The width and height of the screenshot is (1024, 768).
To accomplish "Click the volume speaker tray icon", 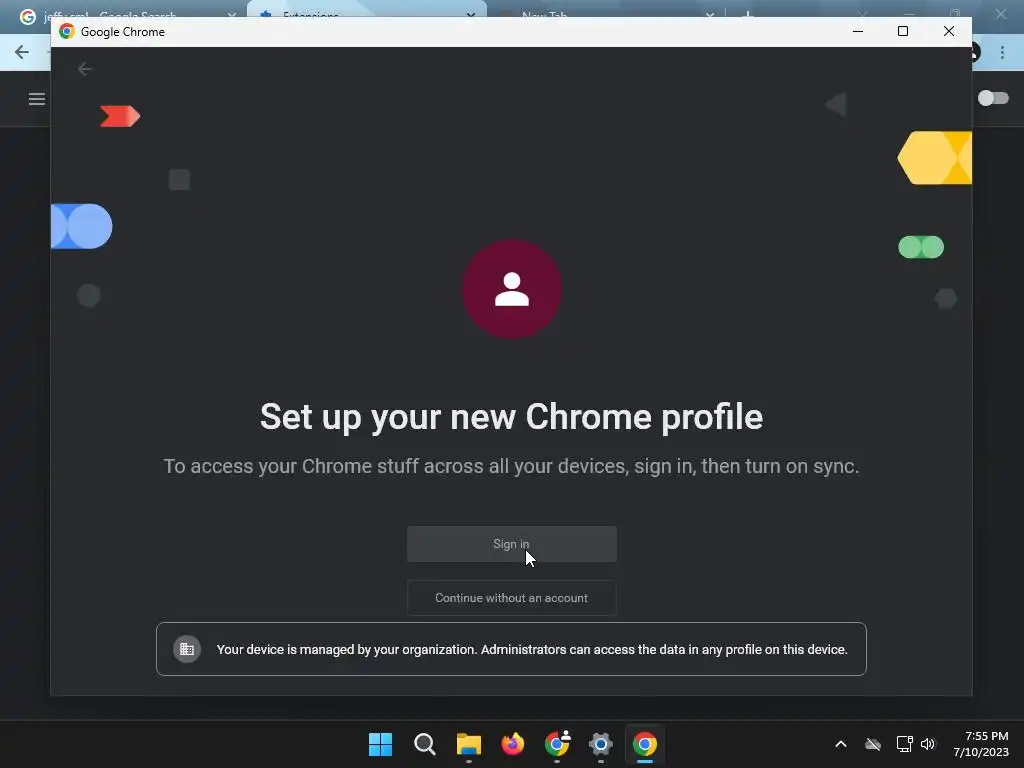I will [x=928, y=744].
